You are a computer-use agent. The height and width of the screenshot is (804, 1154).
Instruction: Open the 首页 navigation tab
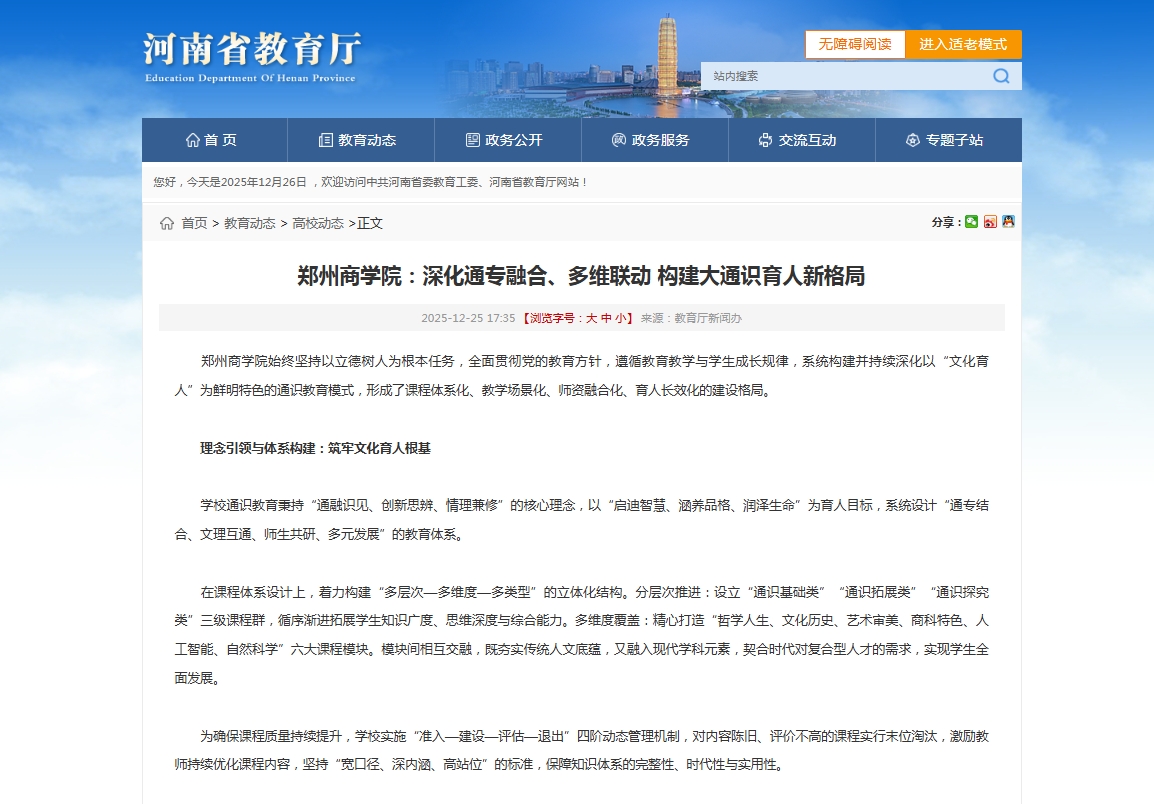click(212, 140)
